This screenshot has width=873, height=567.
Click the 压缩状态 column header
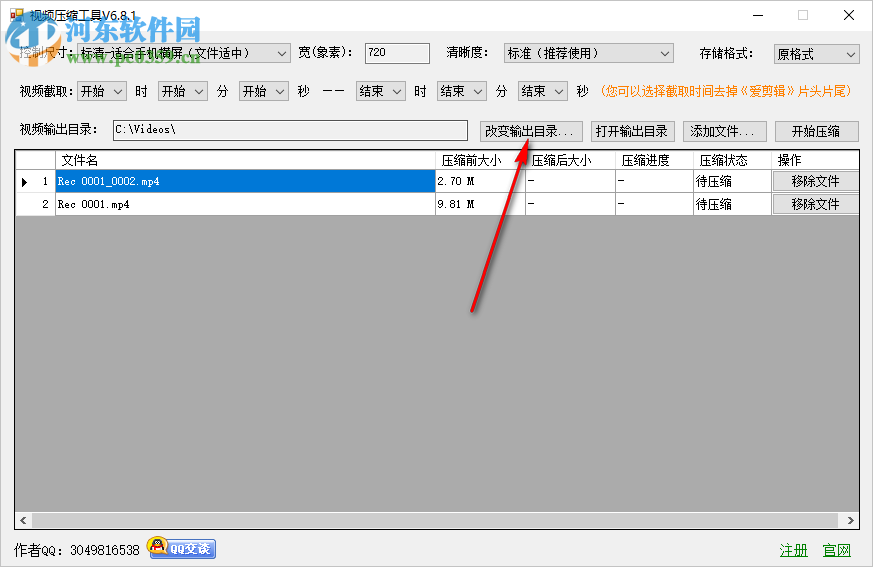point(732,160)
